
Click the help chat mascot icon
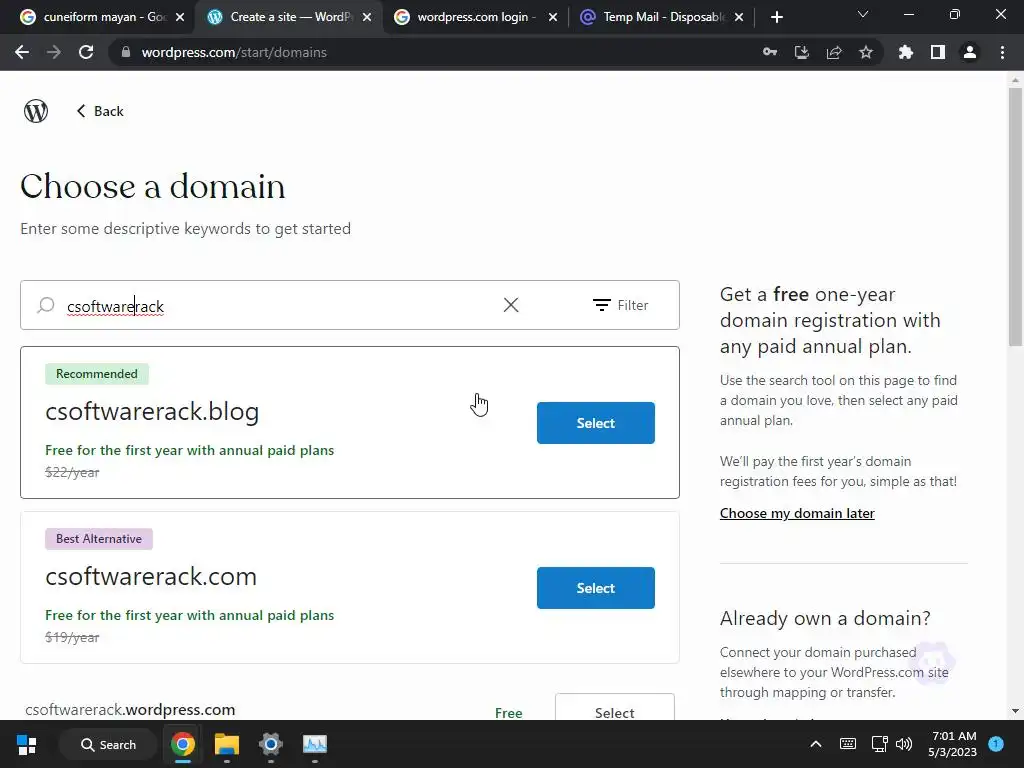point(933,663)
